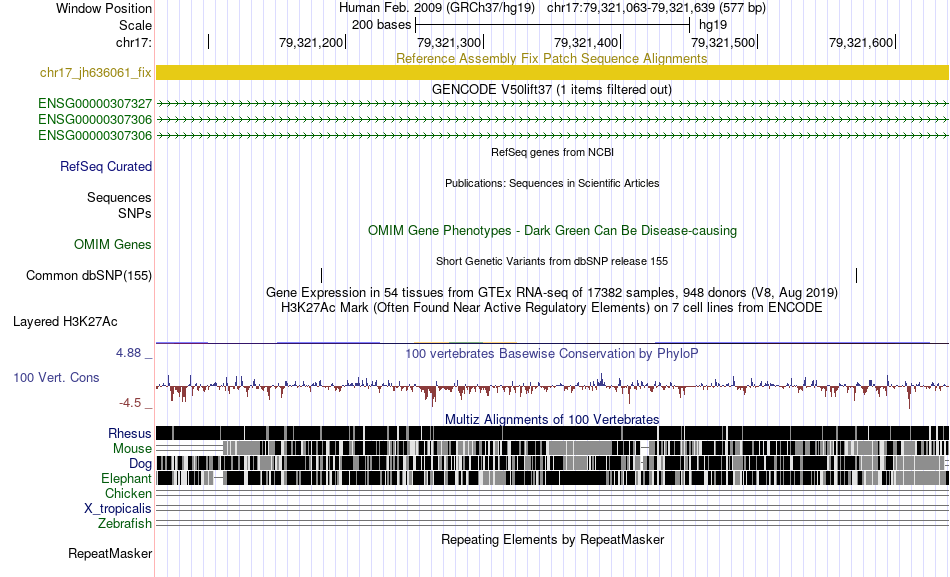Open 100 vertebrates Basewise Conservation by PhyloP title

[x=552, y=353]
